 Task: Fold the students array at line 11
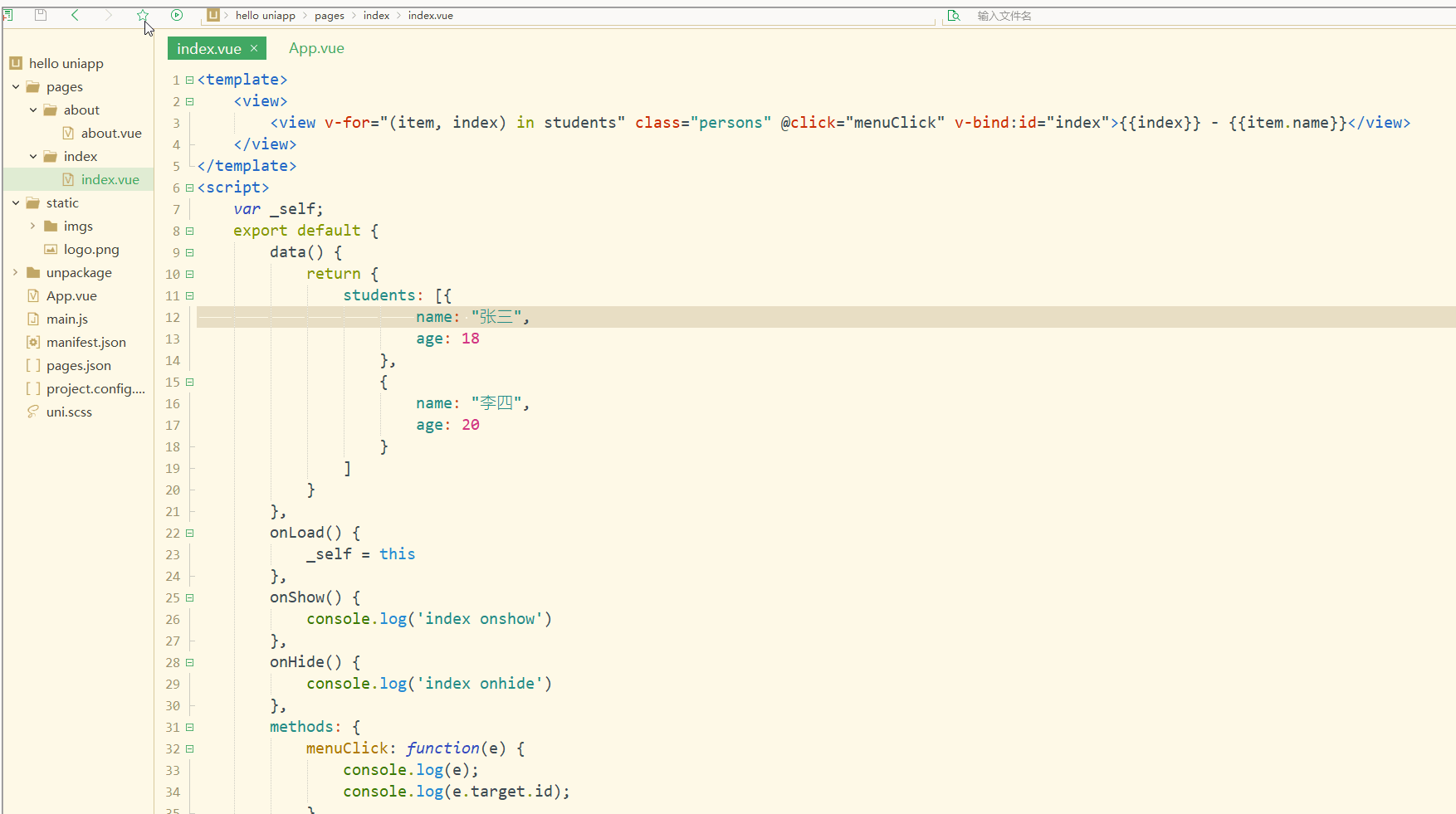[189, 295]
